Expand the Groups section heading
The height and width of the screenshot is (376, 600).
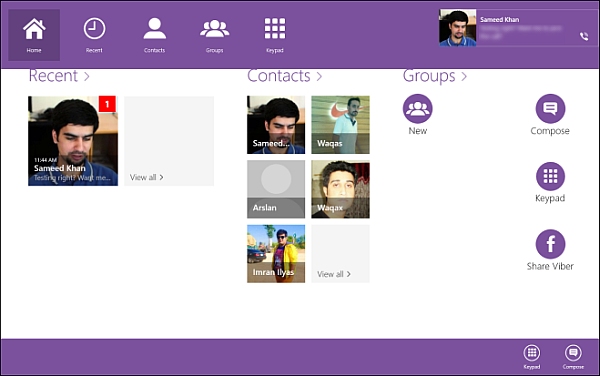pos(435,76)
